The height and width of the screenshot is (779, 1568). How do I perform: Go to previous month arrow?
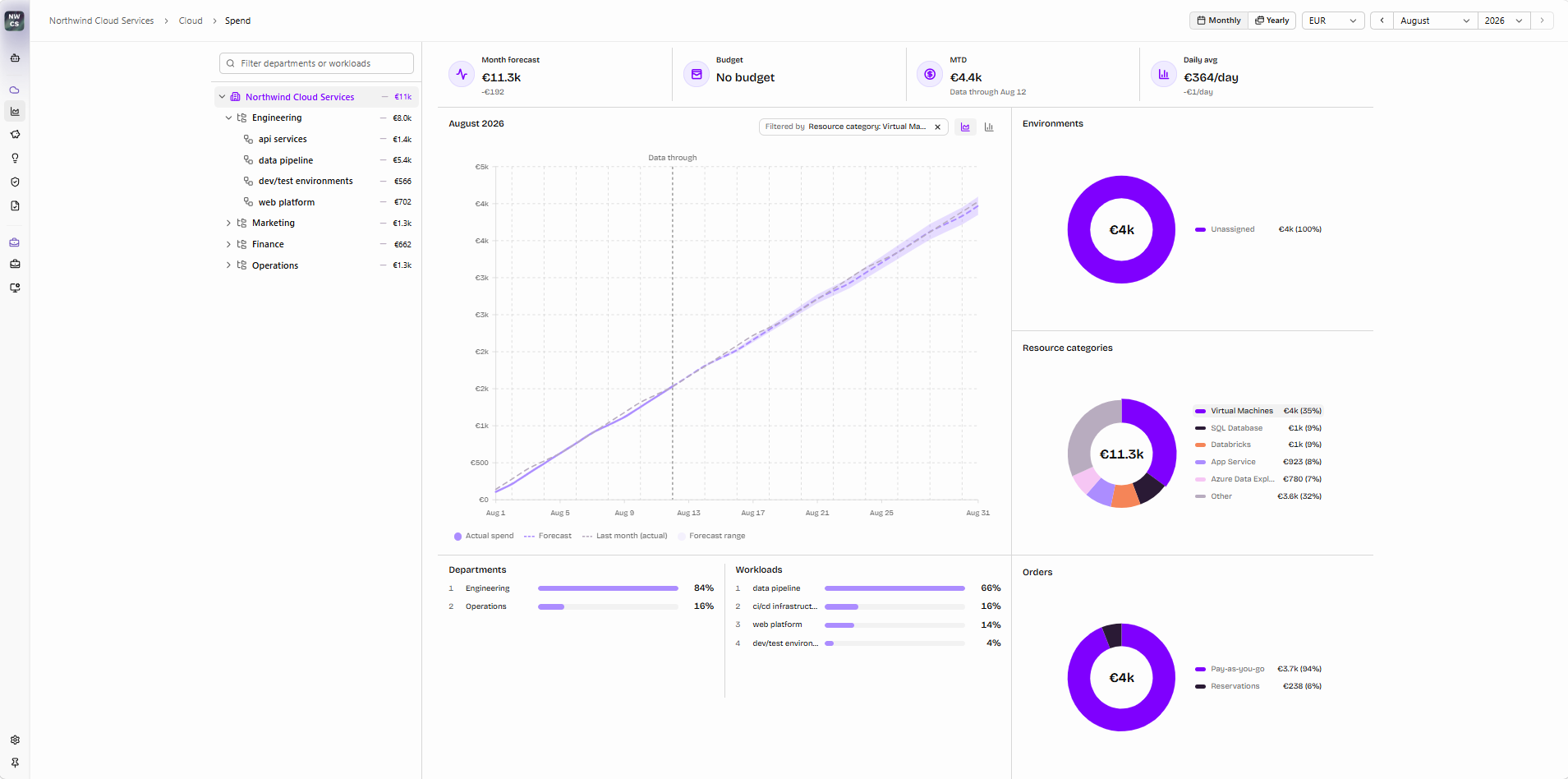pos(1382,21)
